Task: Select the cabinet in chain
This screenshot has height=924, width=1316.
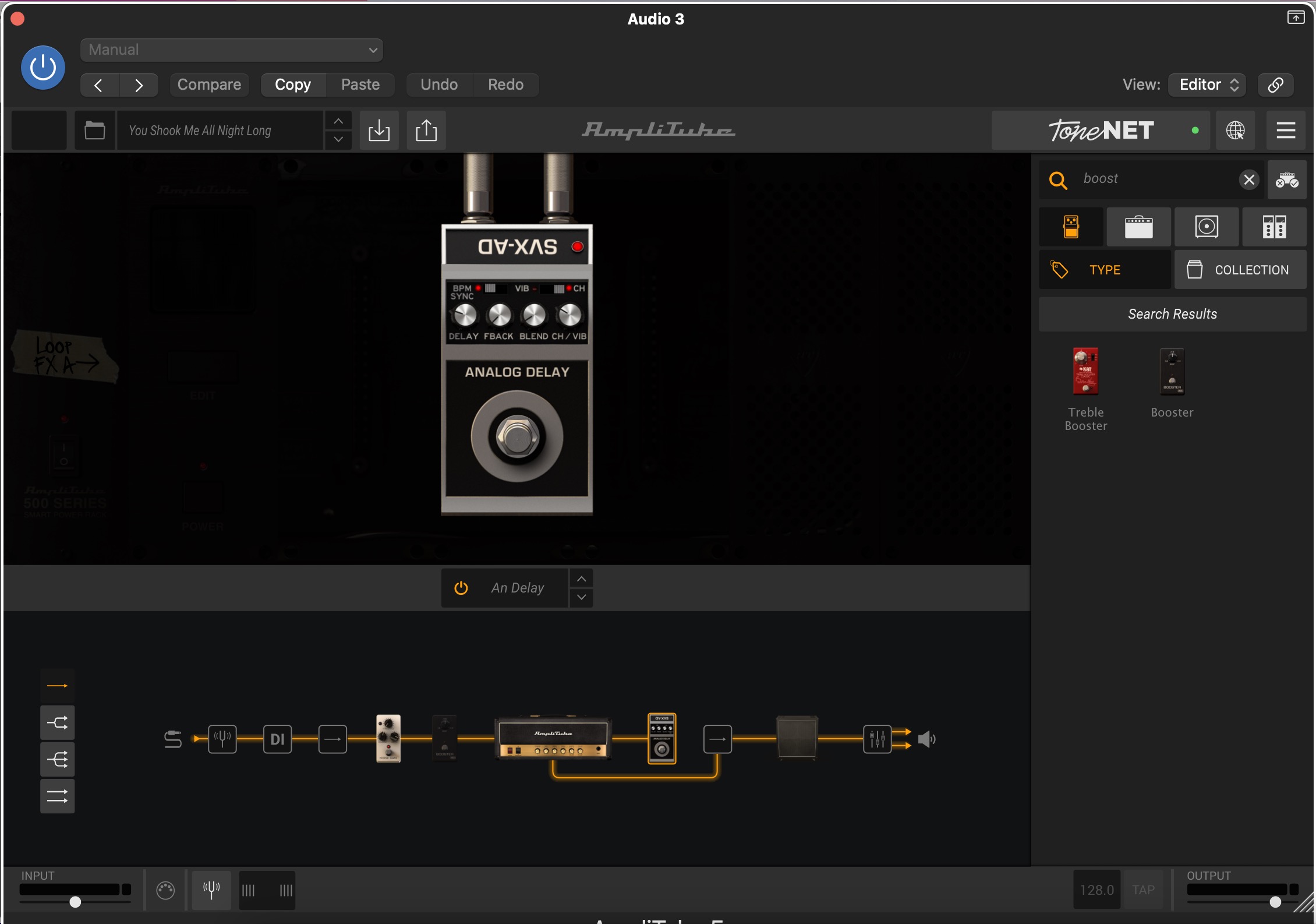Action: 797,738
